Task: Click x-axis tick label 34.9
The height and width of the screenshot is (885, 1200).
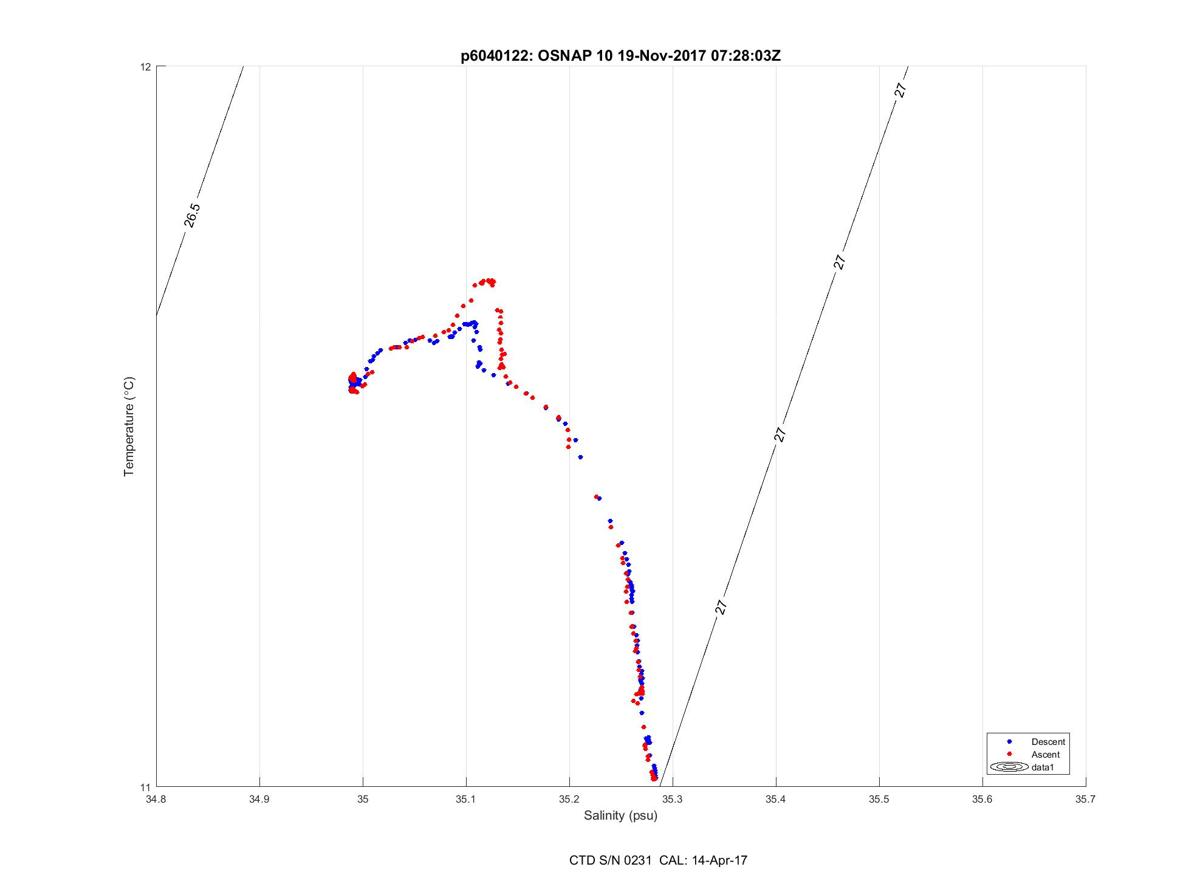Action: 259,799
